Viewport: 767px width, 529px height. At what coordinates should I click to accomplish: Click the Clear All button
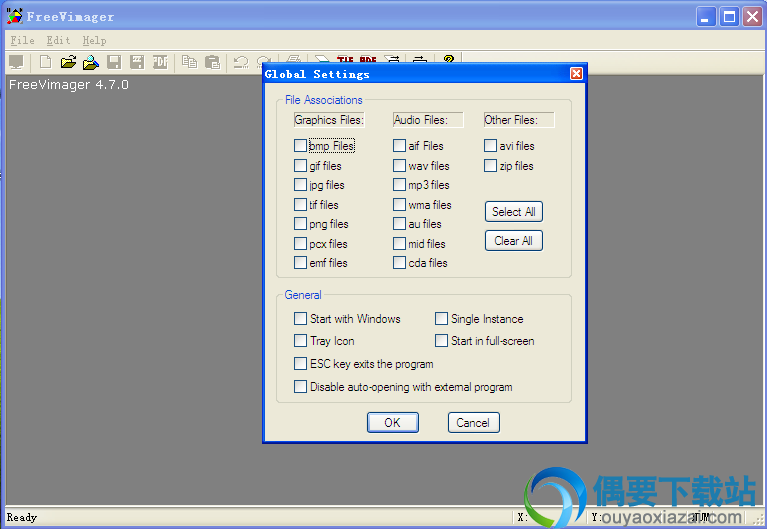point(514,241)
